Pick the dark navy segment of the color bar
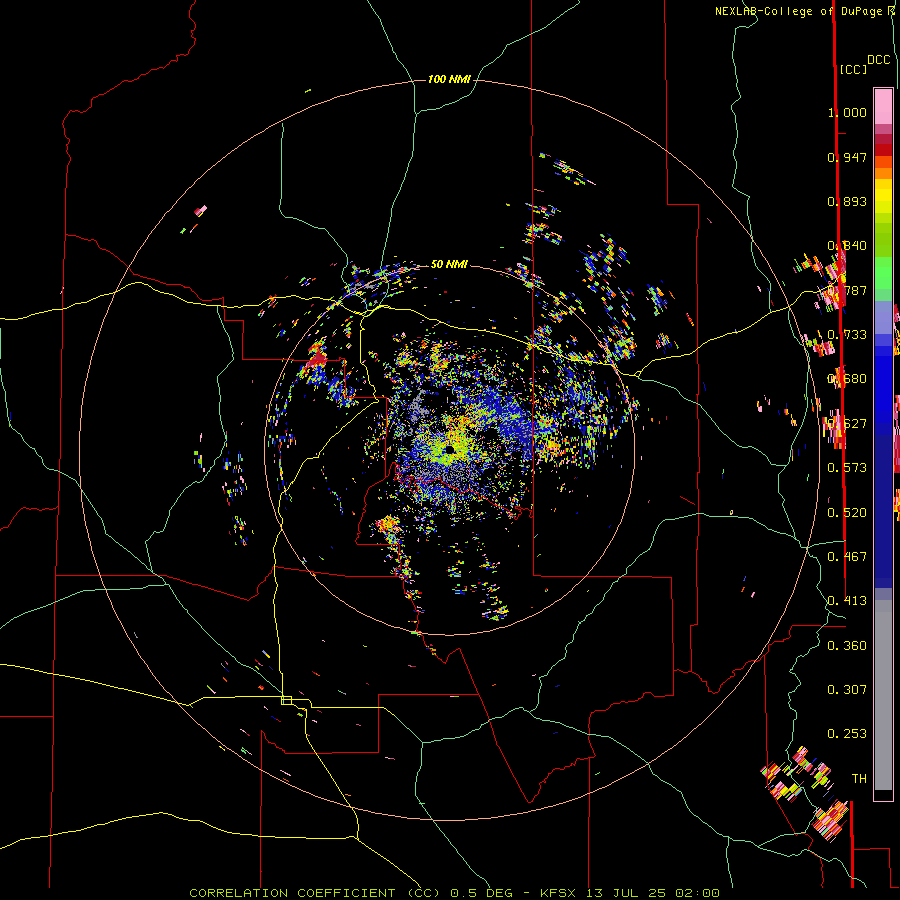 point(883,511)
